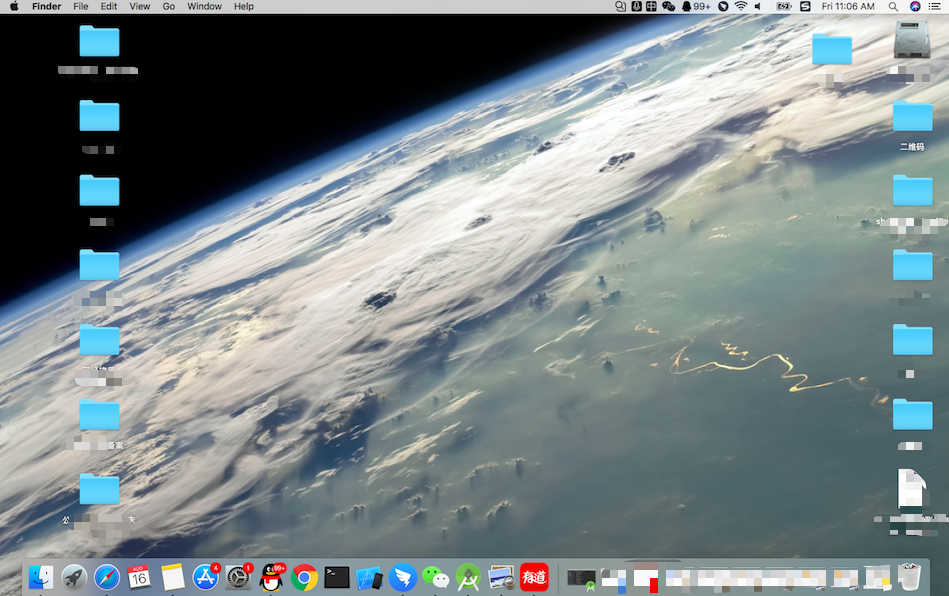Open Calendar showing 16 in Dock

click(x=139, y=577)
